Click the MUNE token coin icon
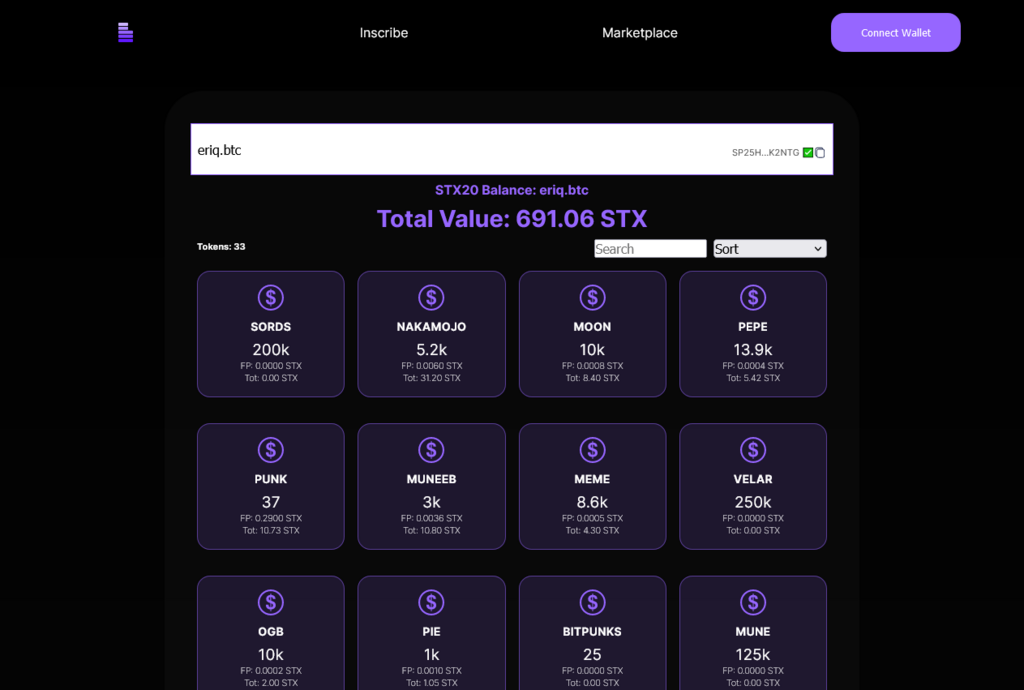Screen dimensions: 1024x690 click(753, 602)
